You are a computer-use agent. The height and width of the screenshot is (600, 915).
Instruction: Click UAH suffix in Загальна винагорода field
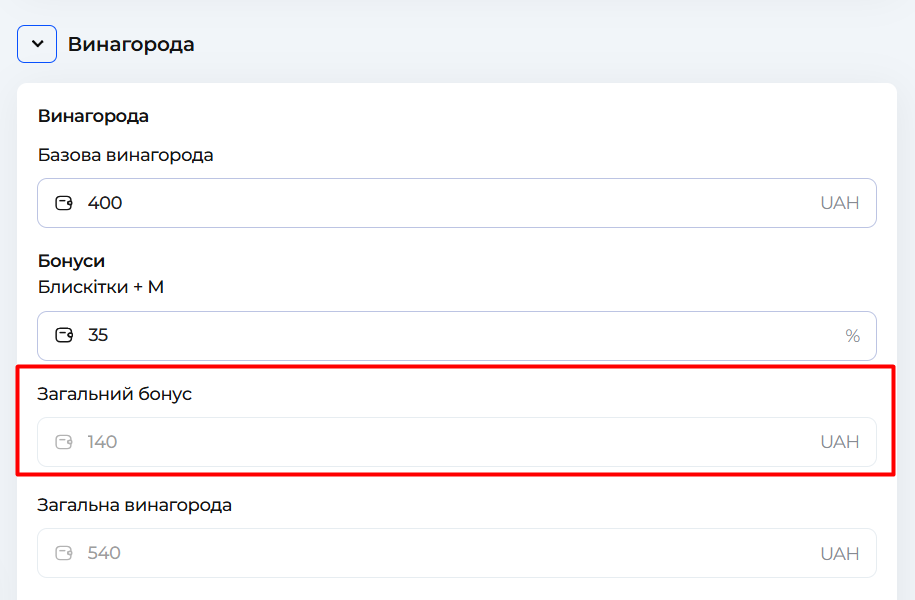(840, 553)
